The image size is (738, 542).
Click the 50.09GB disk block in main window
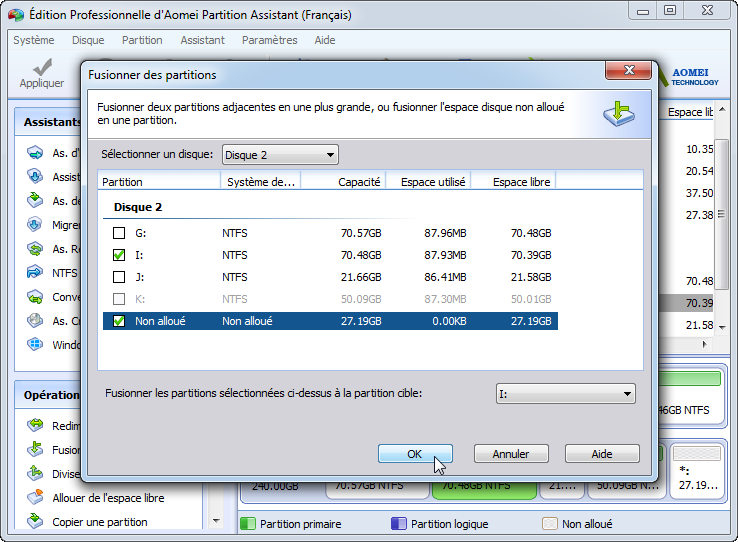[x=627, y=489]
